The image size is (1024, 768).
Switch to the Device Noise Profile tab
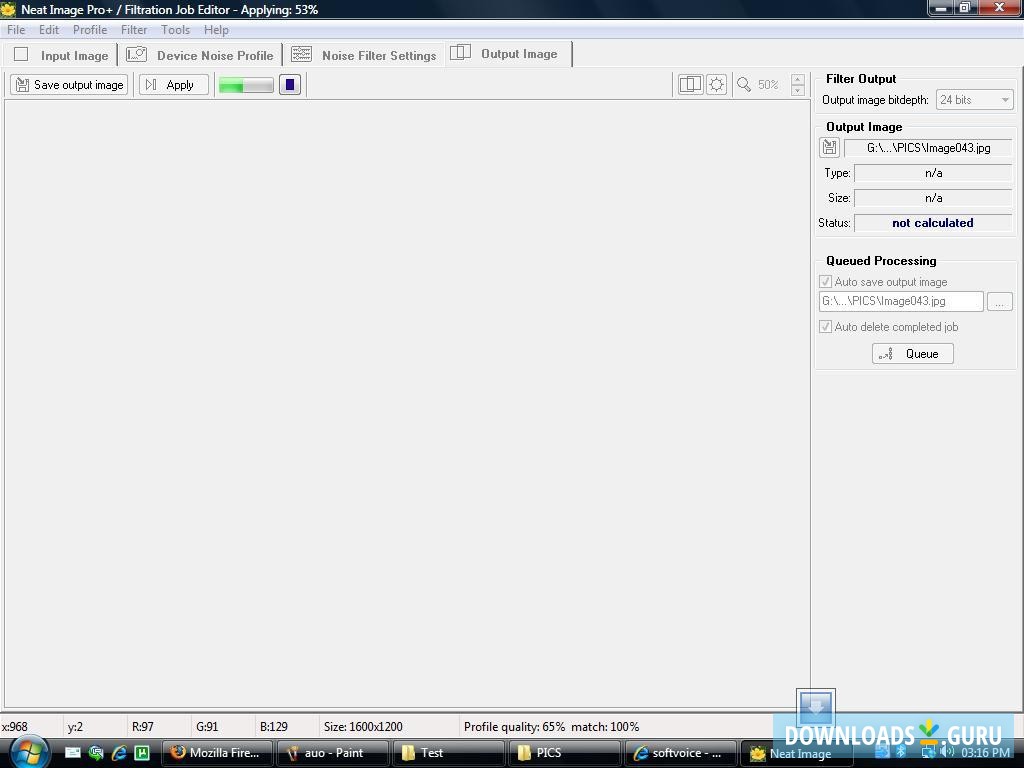200,56
